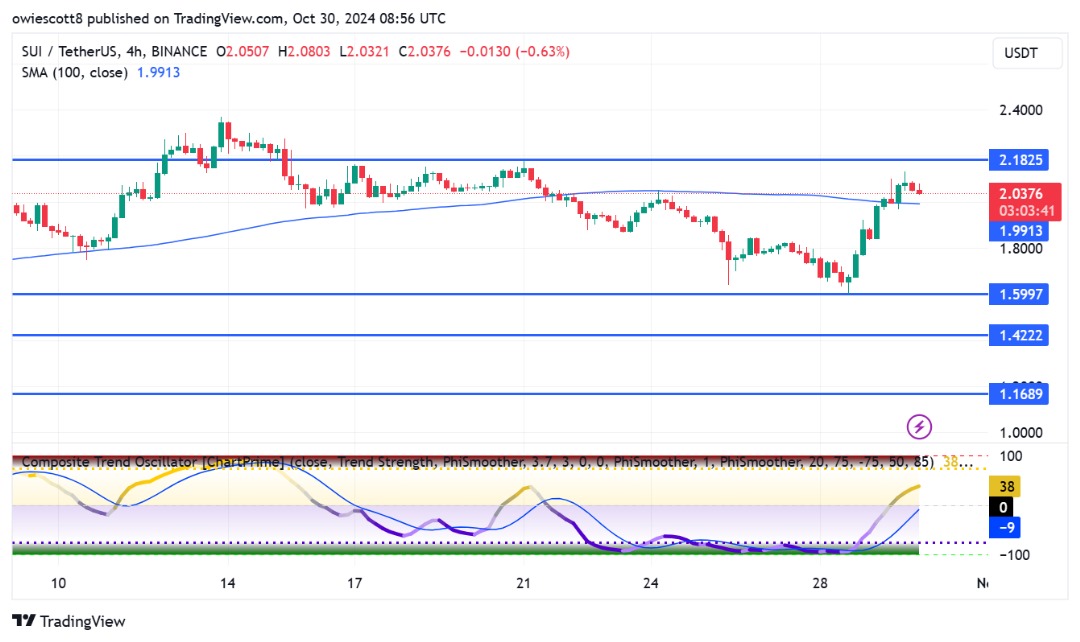Open the SMA (100, close) indicator legend

[74, 72]
